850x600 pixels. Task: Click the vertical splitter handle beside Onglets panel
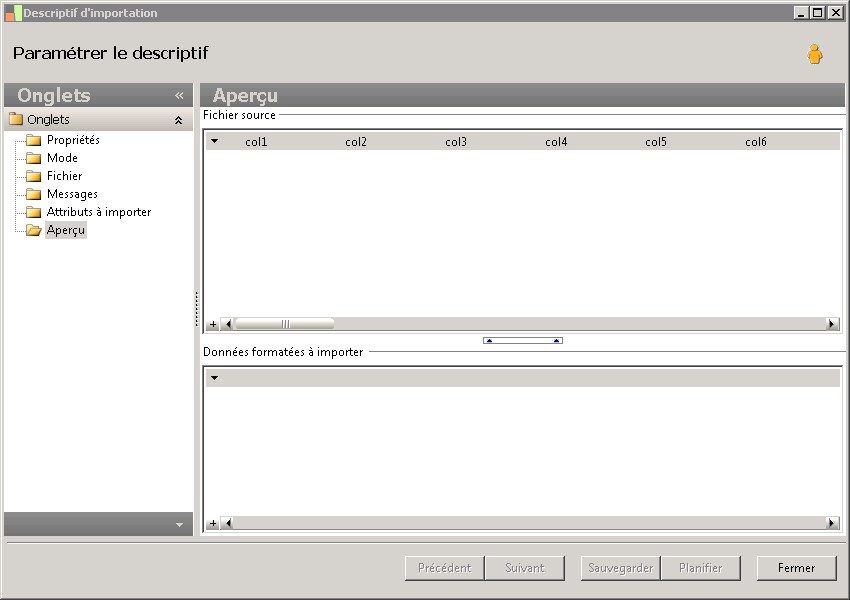(x=196, y=309)
